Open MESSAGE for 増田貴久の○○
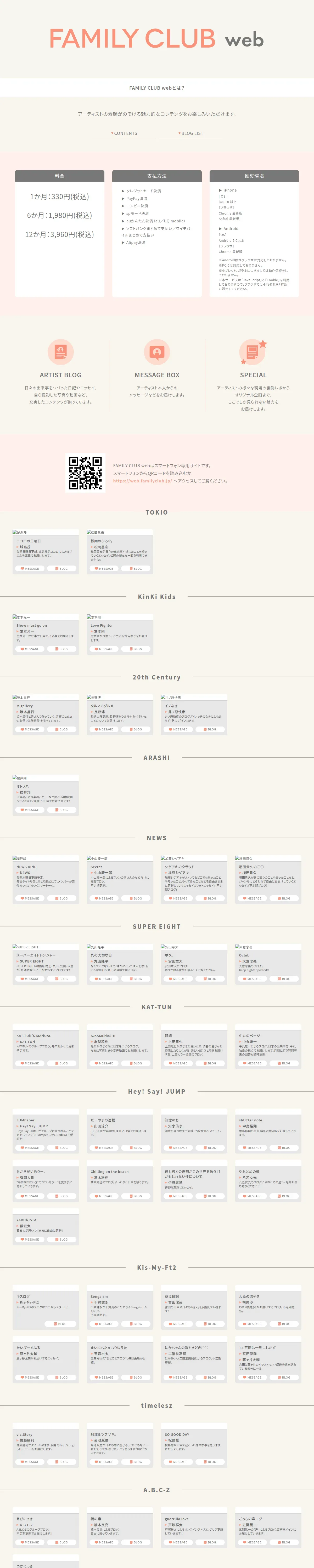Screen dimensions: 314x1568 253,898
